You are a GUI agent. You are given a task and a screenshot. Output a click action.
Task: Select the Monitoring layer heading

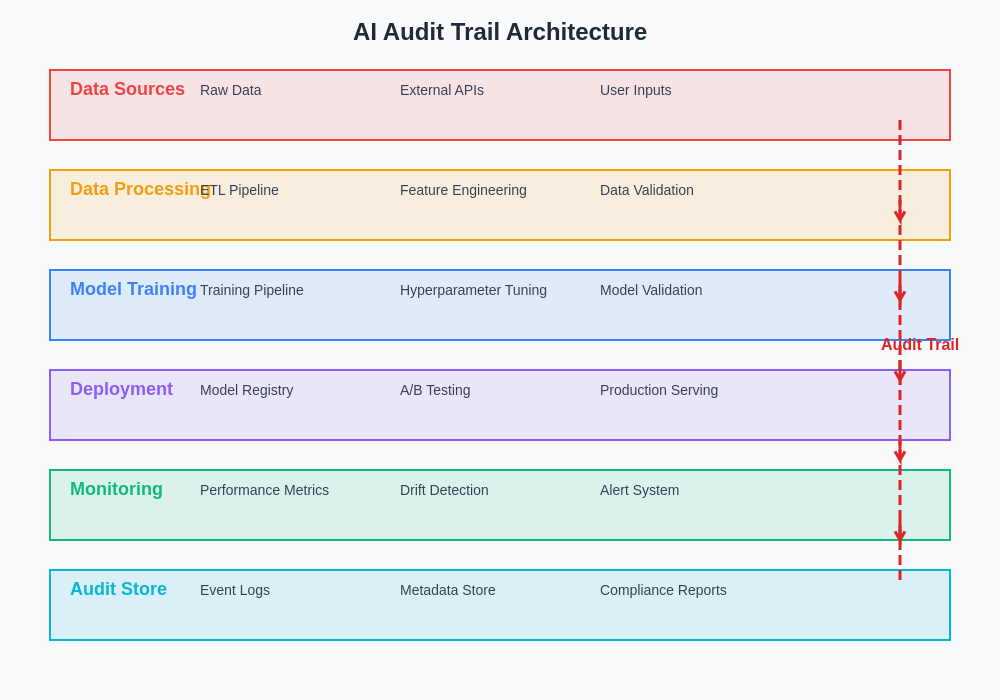(116, 489)
